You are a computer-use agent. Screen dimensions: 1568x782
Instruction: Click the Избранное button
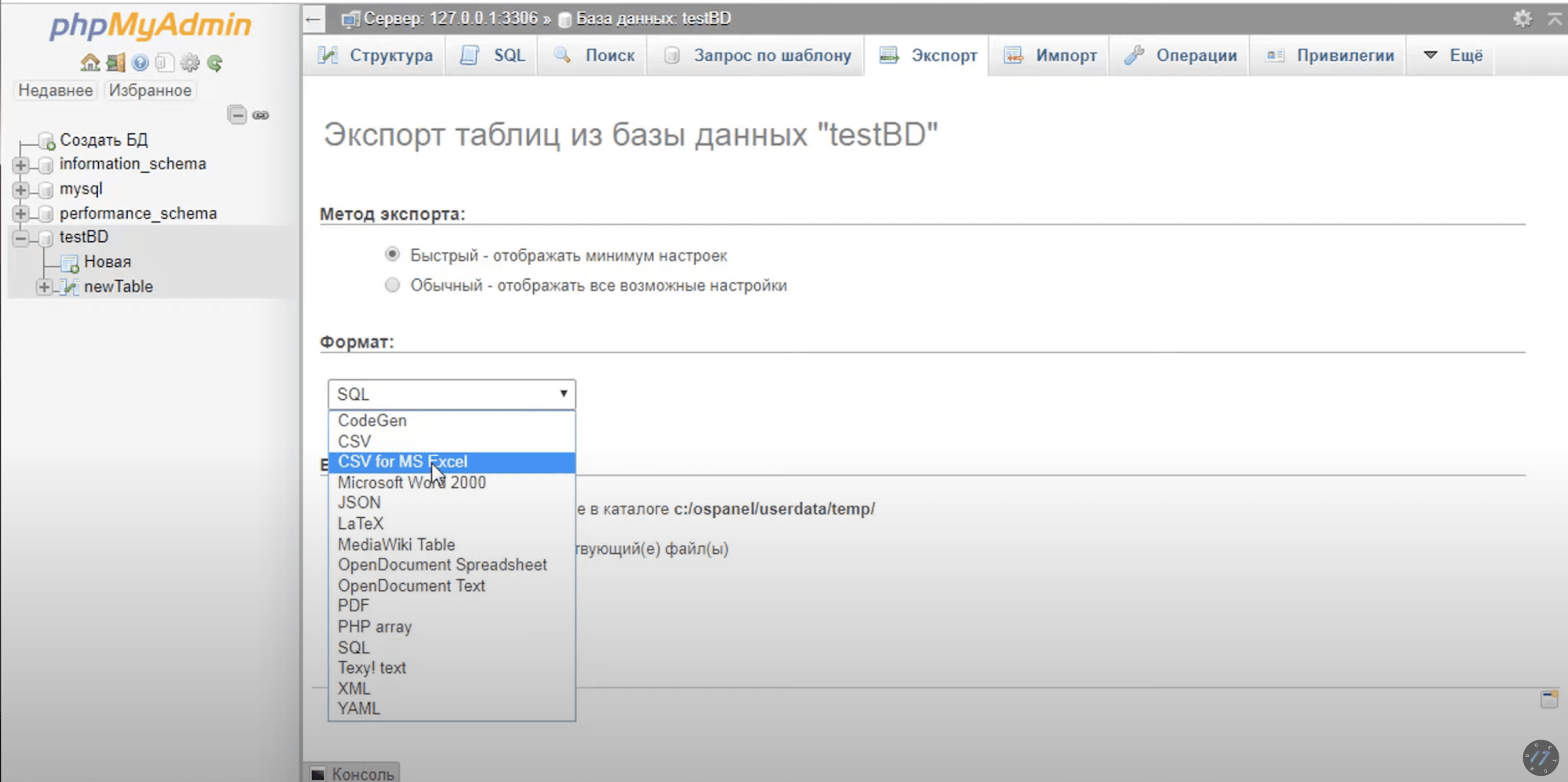(150, 90)
